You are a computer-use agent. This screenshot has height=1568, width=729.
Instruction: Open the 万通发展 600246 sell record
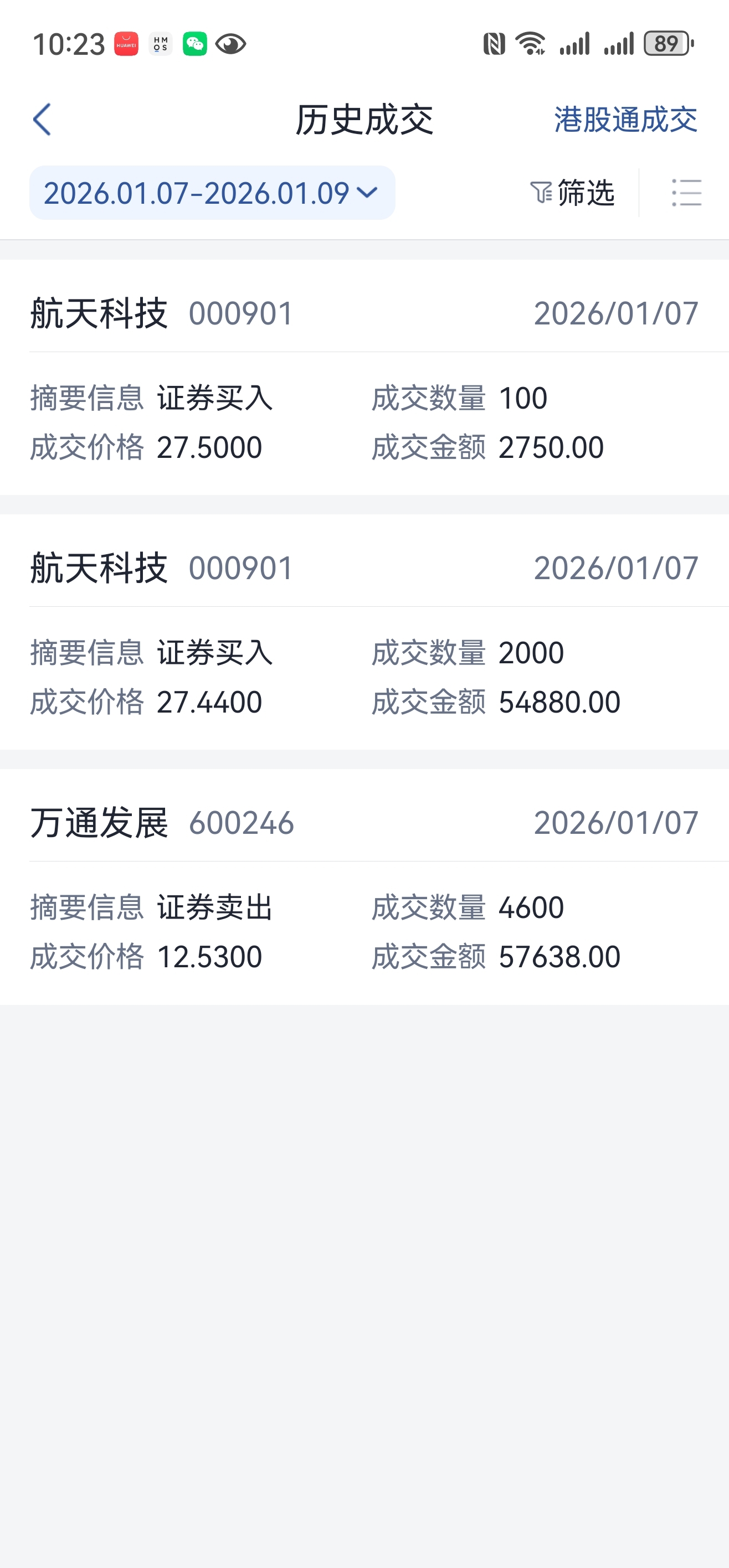364,886
